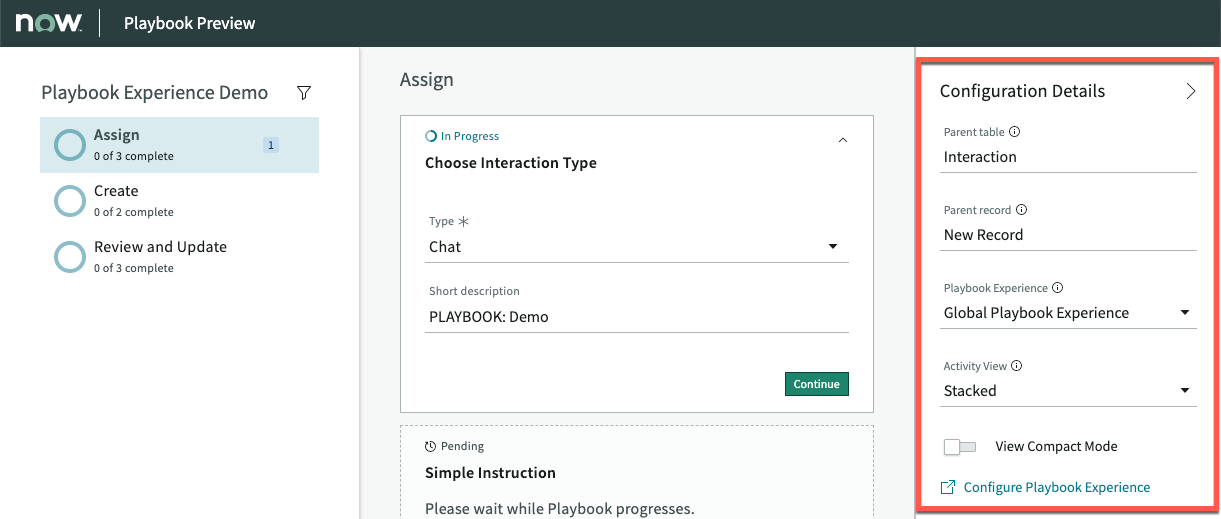Click the View Compact Mode label
1221x519 pixels.
1057,447
